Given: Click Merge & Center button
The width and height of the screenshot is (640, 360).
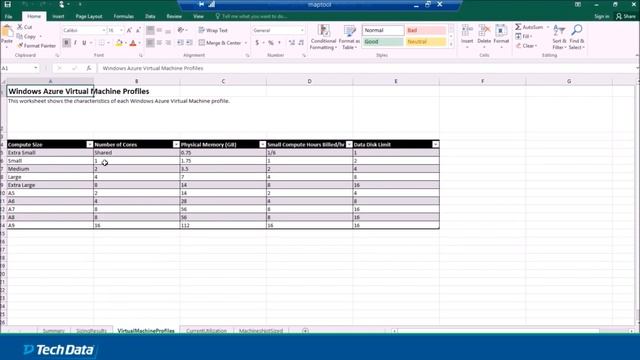Looking at the screenshot, I should tap(220, 43).
